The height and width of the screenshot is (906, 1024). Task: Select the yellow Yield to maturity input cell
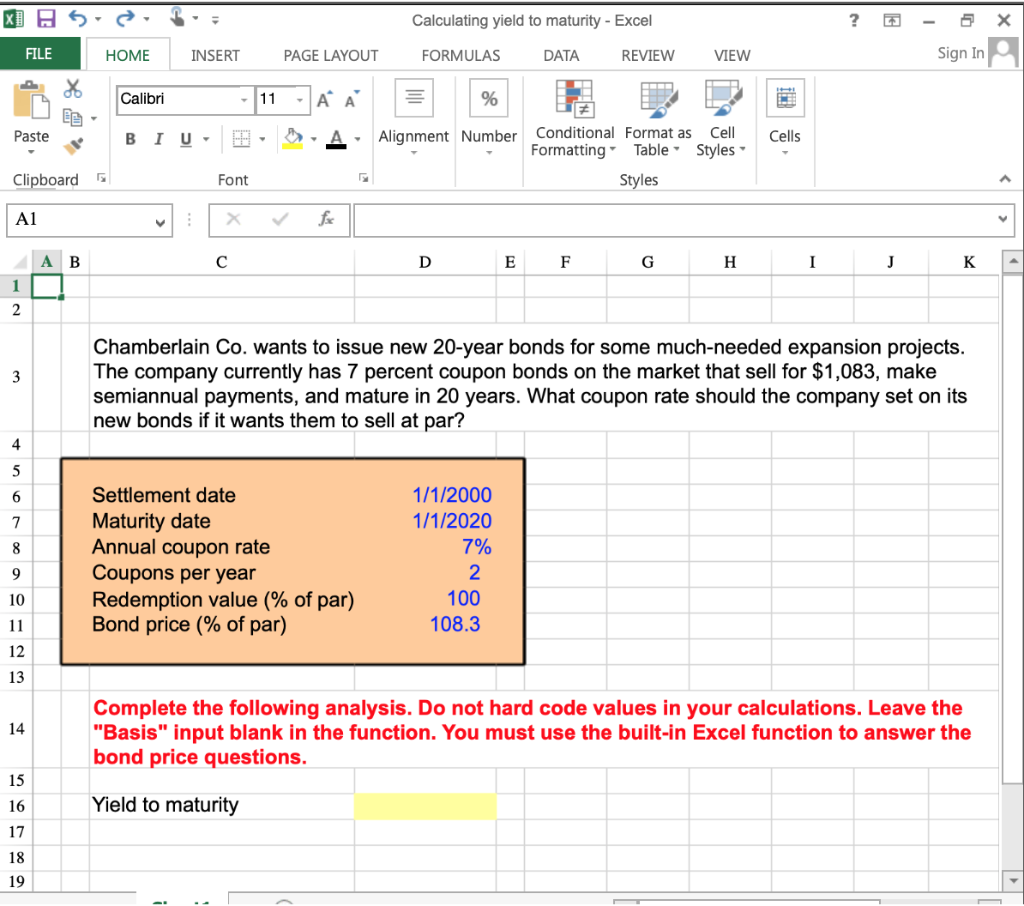pos(425,806)
